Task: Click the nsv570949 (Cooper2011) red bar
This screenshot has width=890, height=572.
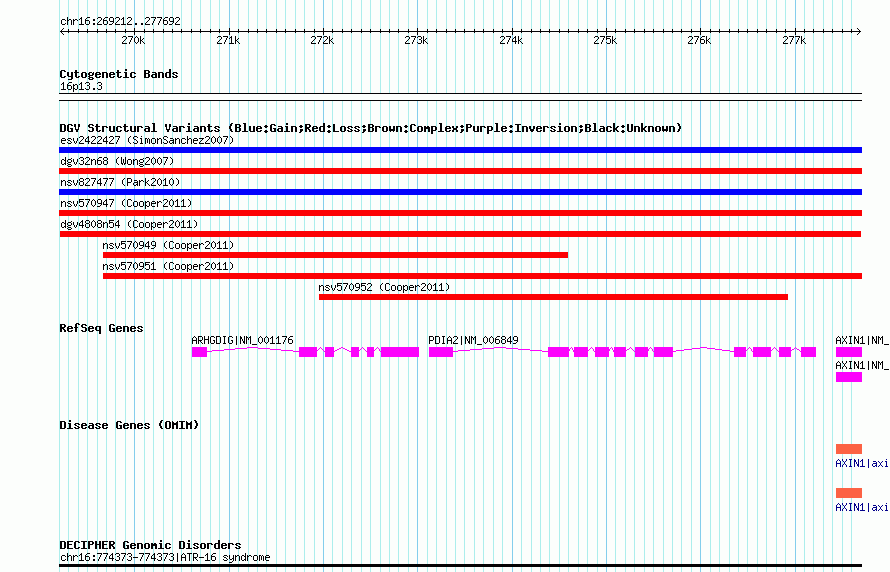Action: pos(335,255)
